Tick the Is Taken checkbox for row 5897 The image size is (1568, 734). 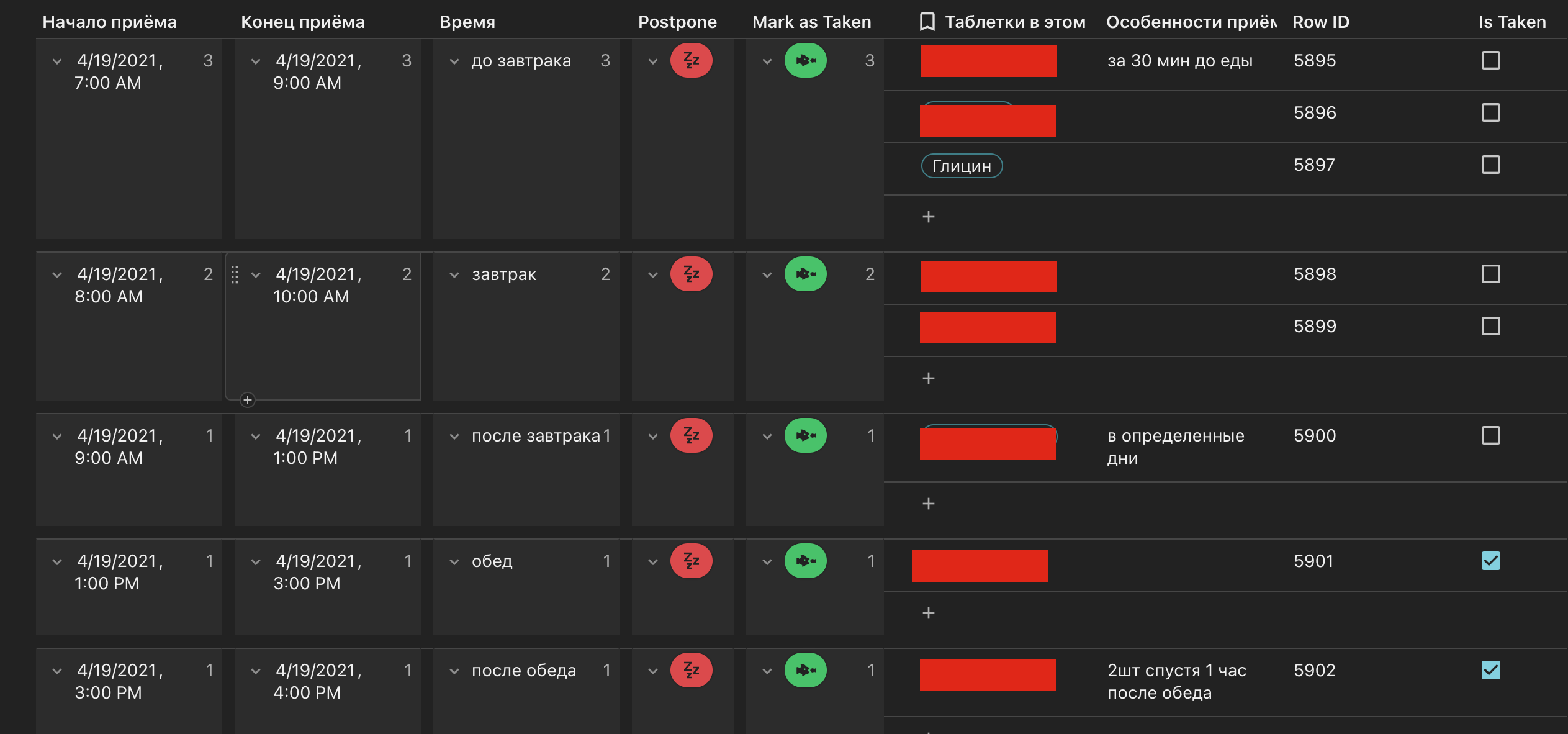(1490, 165)
